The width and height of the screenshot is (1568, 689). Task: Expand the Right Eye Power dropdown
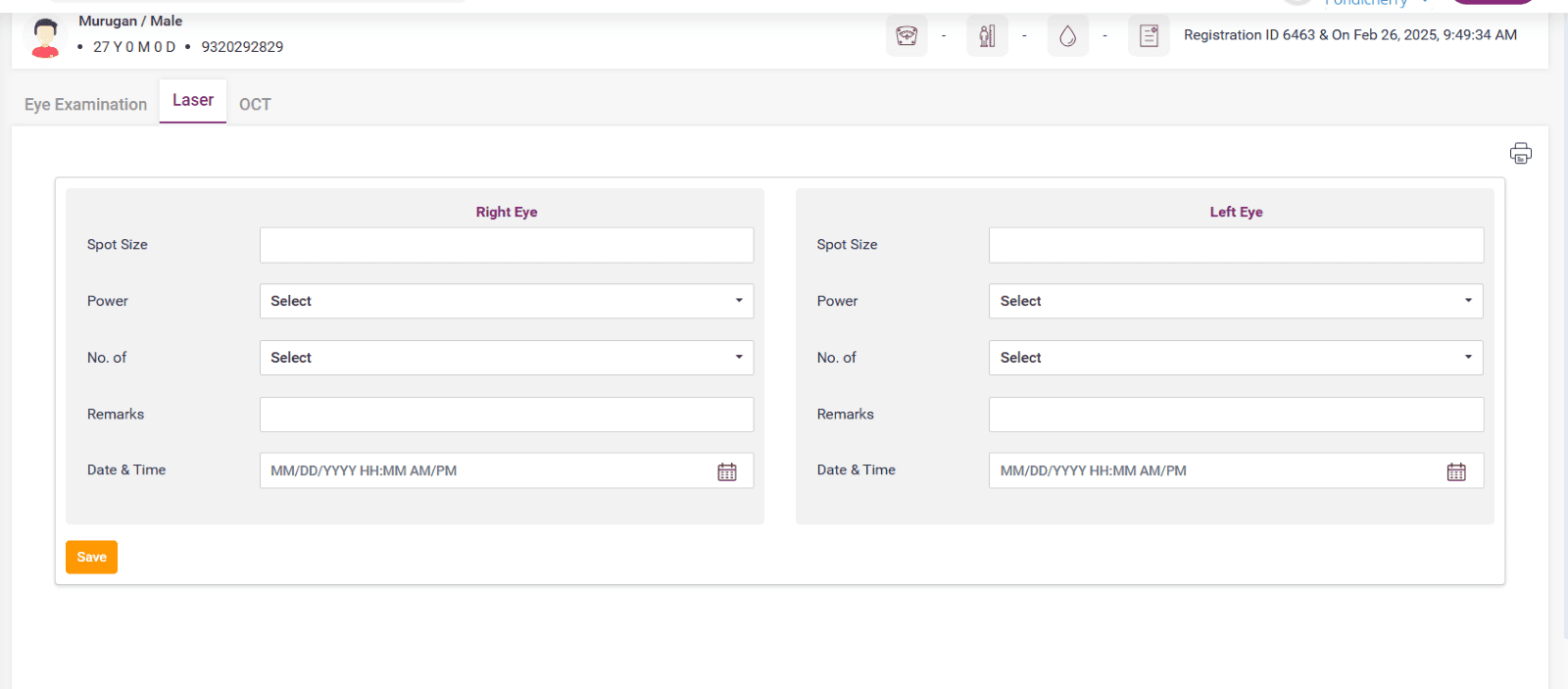point(506,301)
